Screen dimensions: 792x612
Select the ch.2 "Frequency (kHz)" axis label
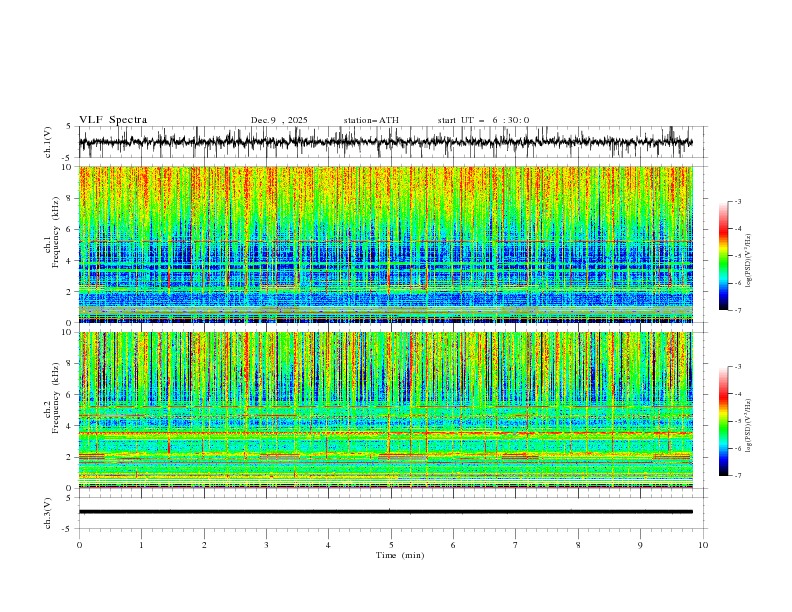[x=55, y=398]
